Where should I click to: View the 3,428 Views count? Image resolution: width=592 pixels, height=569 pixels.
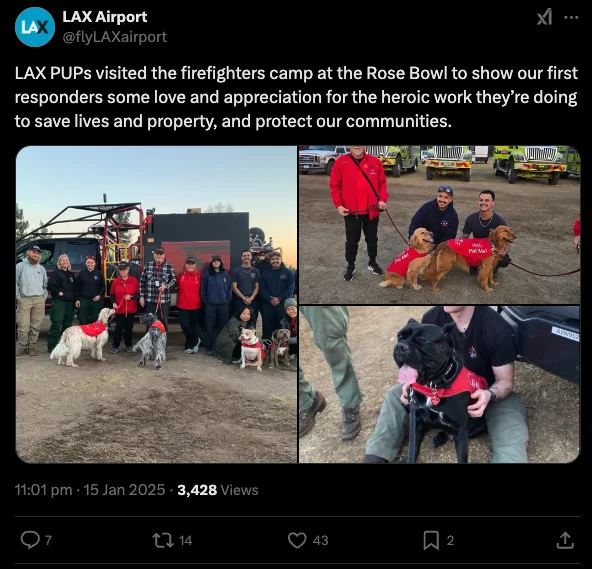218,490
